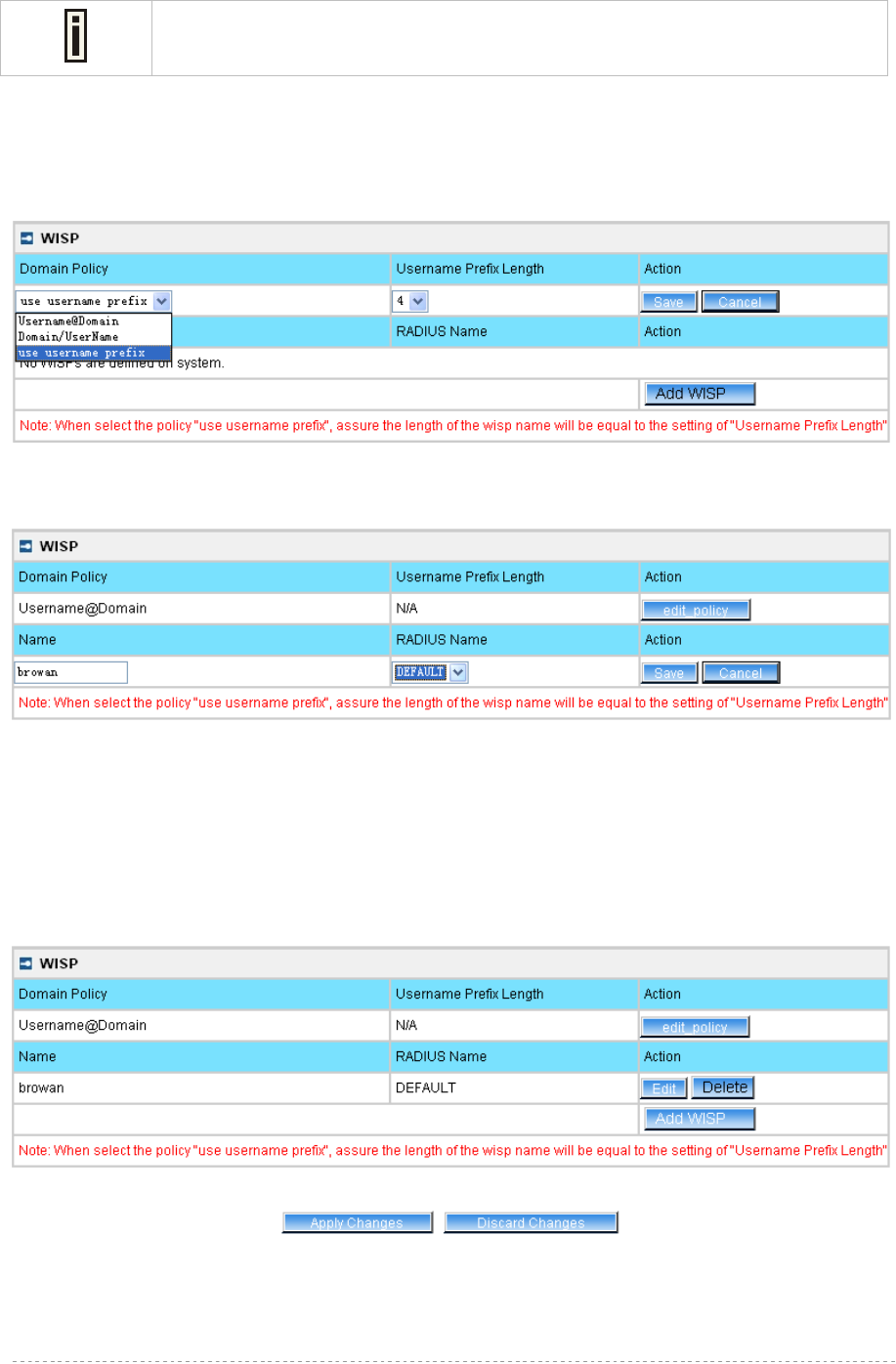Open the 'use username prefix' domain policy dropdown
The image size is (896, 1364).
click(x=94, y=302)
